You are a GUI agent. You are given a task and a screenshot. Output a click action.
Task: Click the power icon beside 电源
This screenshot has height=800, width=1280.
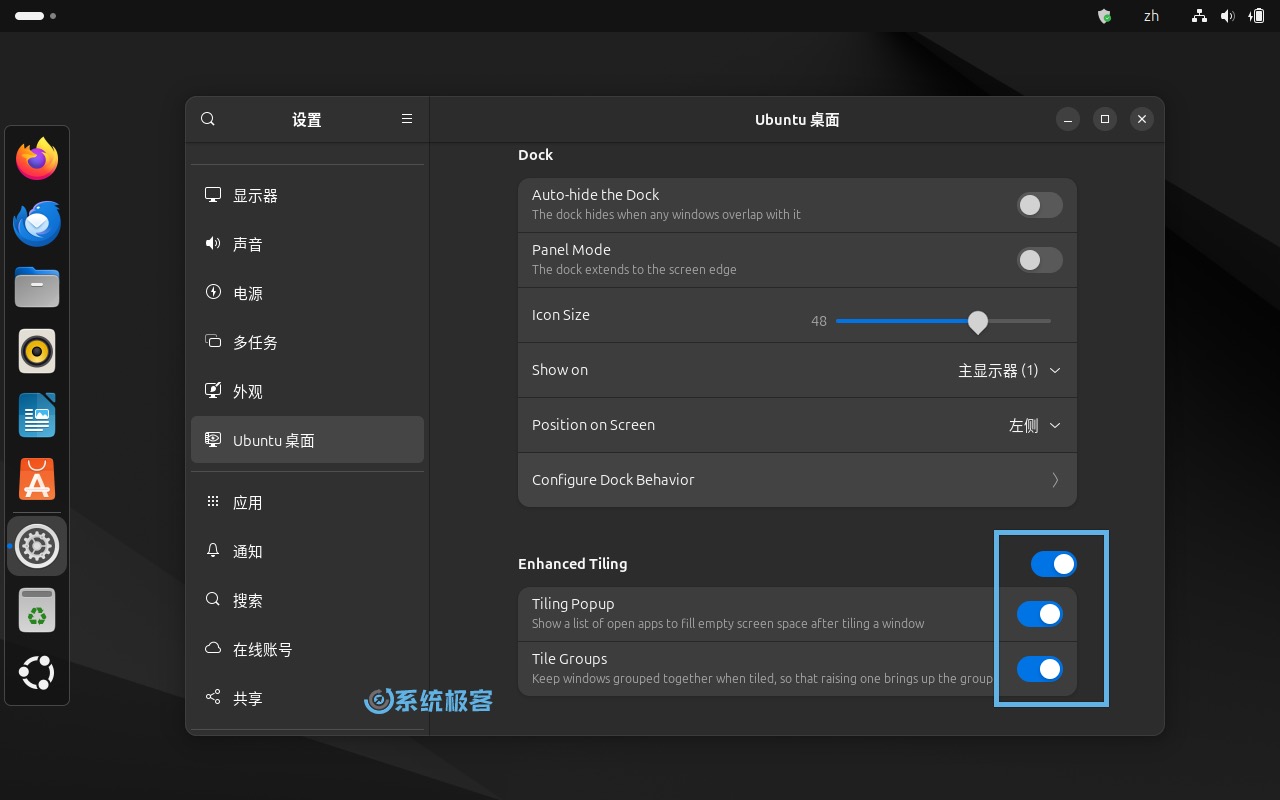coord(213,293)
